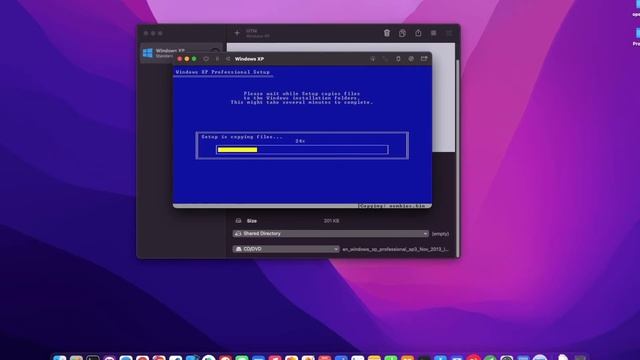Click the square stop icon in UTM toolbar

pyautogui.click(x=433, y=33)
